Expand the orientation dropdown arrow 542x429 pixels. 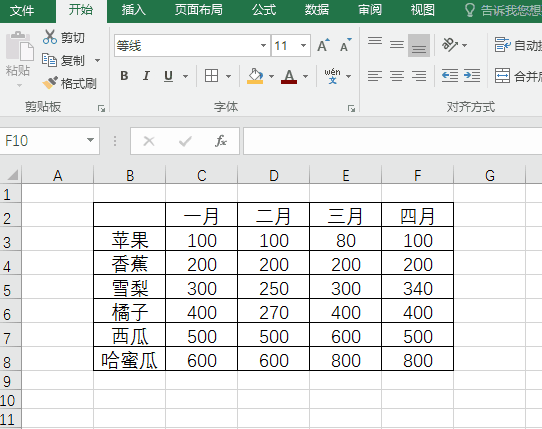(x=465, y=45)
